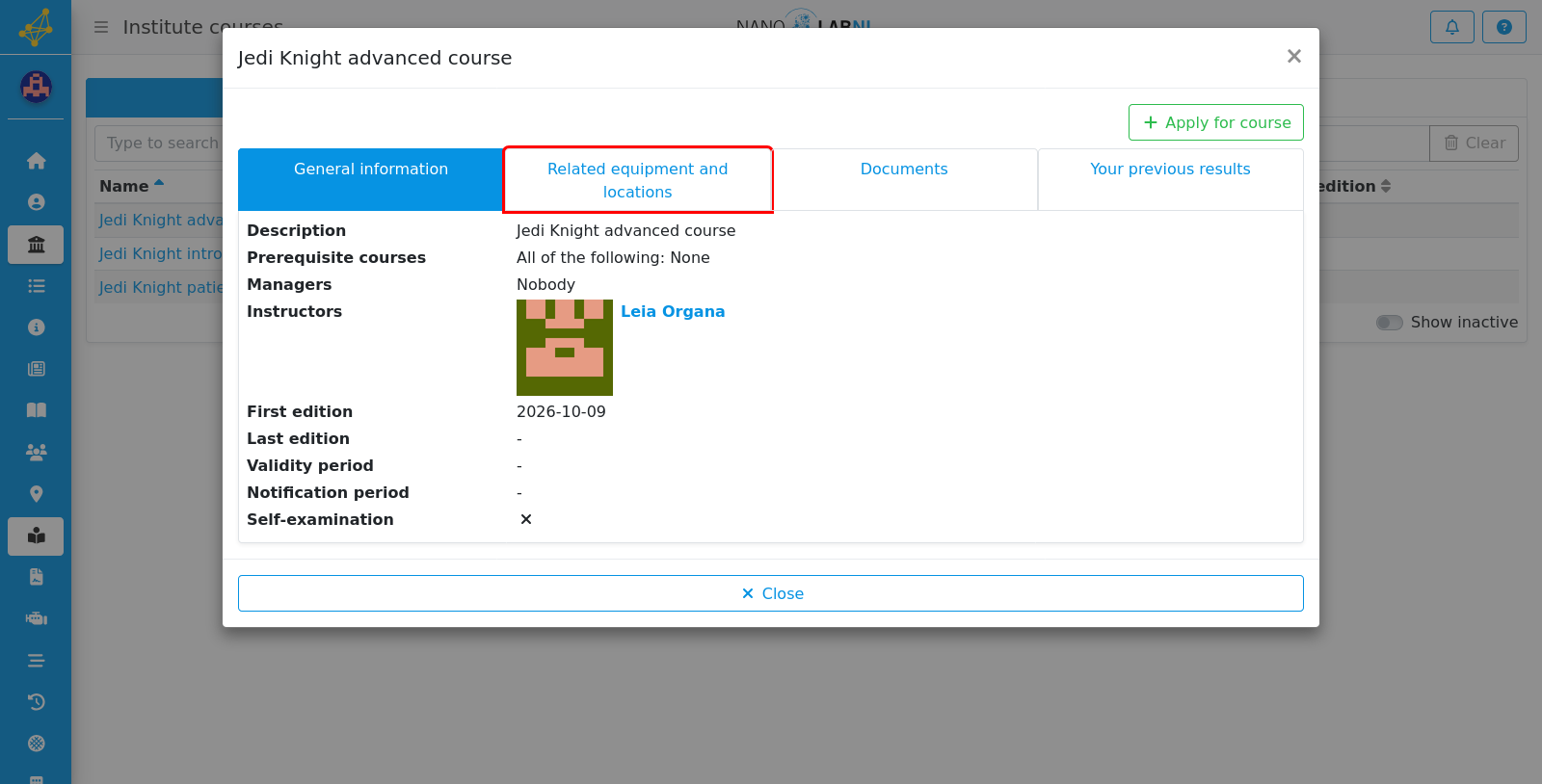Viewport: 1542px width, 784px height.
Task: Click the map pin locations icon
Action: (36, 494)
